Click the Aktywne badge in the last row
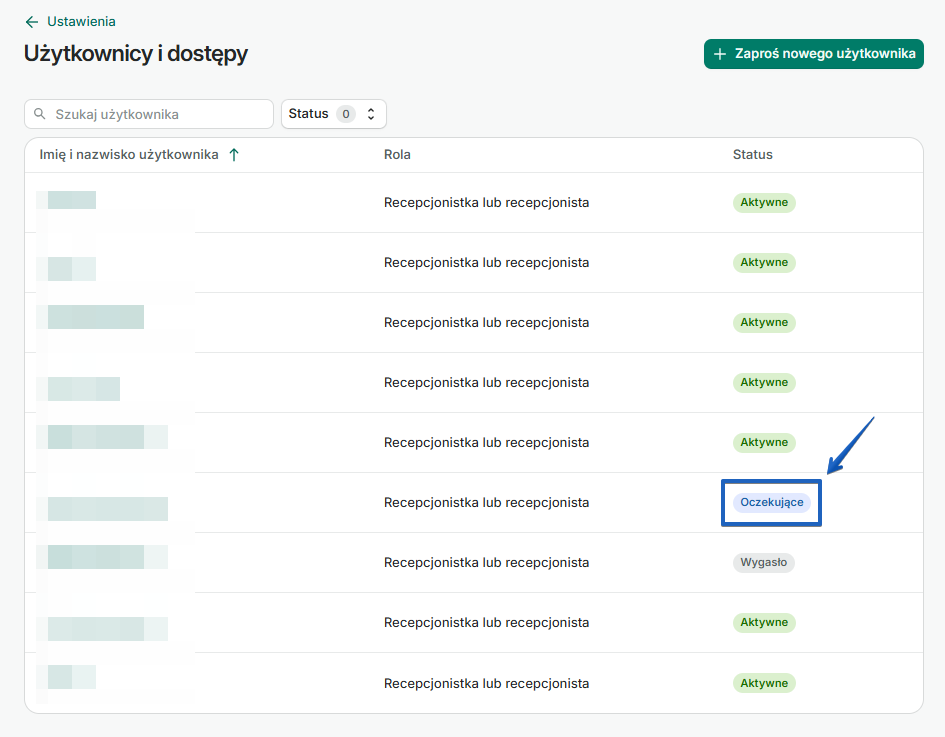Viewport: 945px width, 737px height. [x=763, y=683]
